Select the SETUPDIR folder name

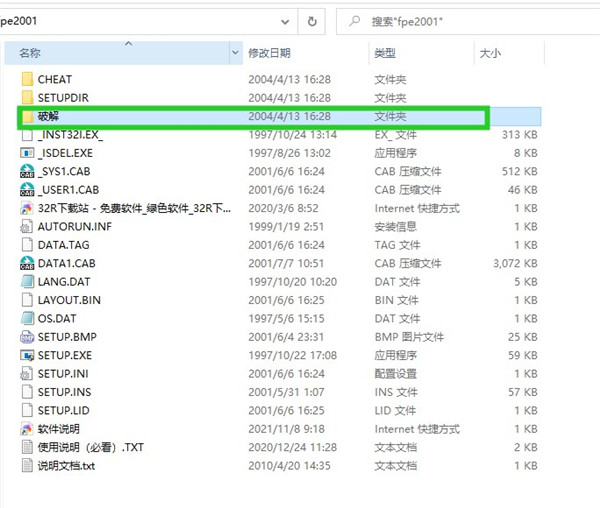pyautogui.click(x=63, y=98)
